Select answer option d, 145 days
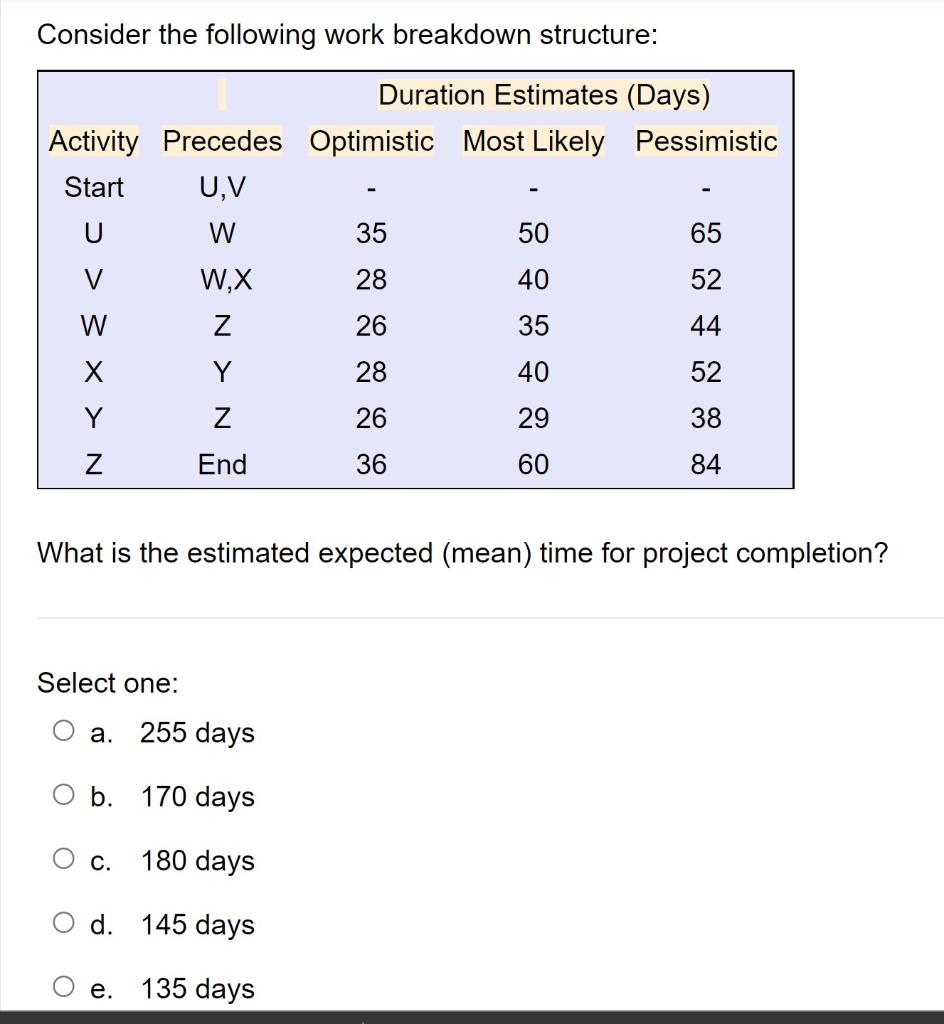This screenshot has width=944, height=1024. click(x=63, y=922)
